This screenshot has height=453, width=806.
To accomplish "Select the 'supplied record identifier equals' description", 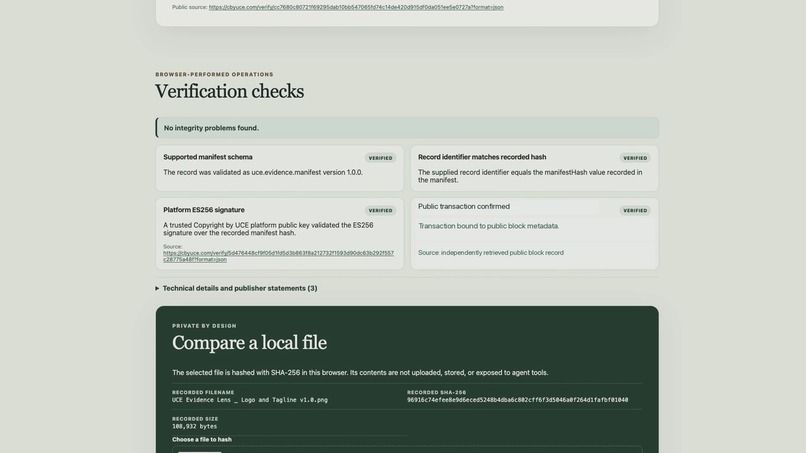I will [x=530, y=176].
